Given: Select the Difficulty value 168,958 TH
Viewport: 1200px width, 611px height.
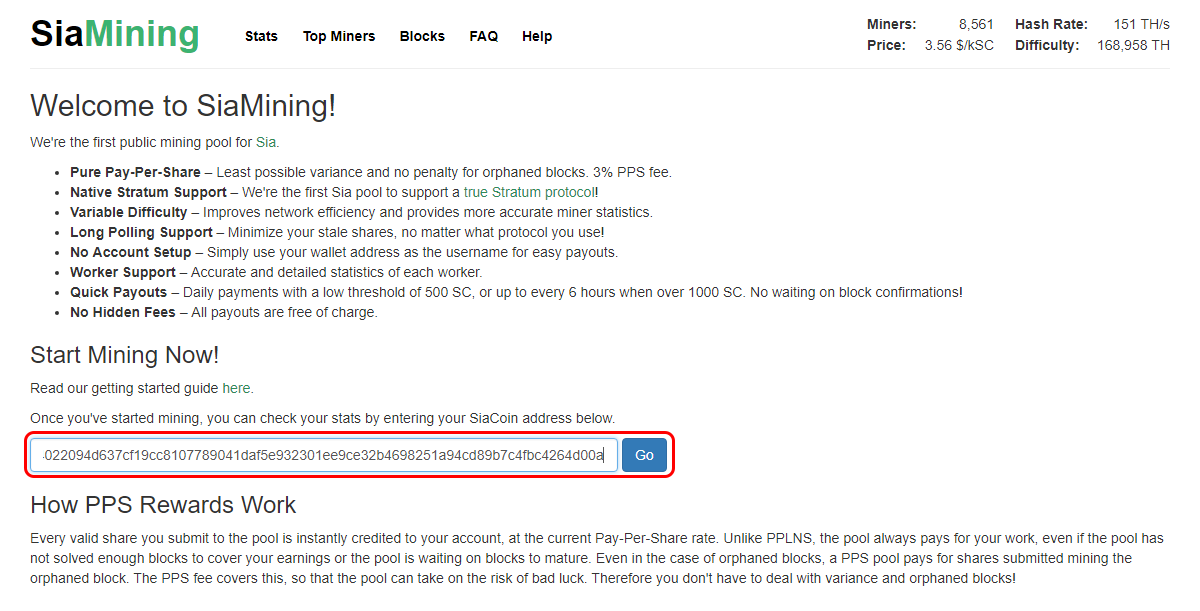Looking at the screenshot, I should [1133, 45].
